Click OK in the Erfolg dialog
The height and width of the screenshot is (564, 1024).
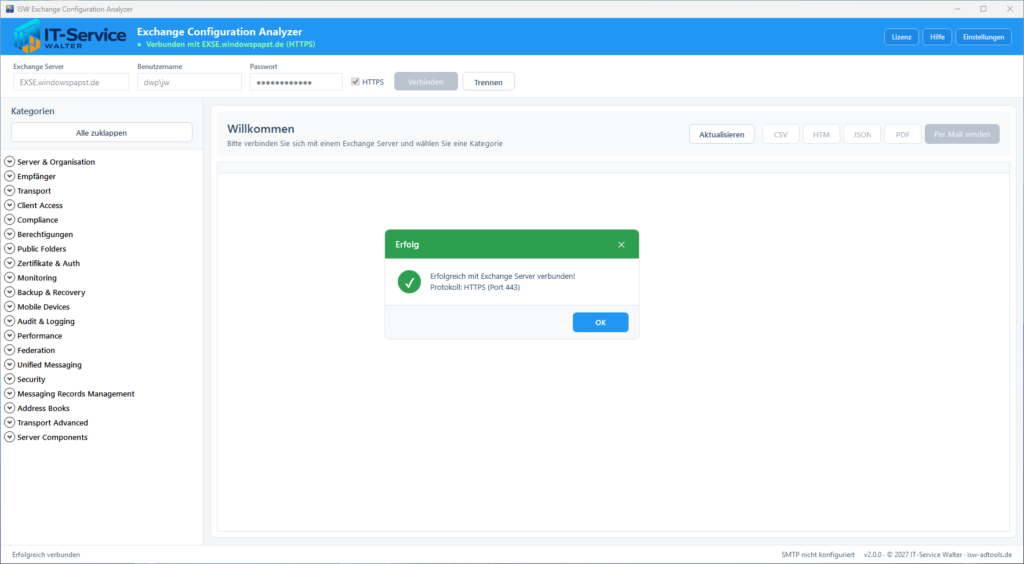[601, 322]
